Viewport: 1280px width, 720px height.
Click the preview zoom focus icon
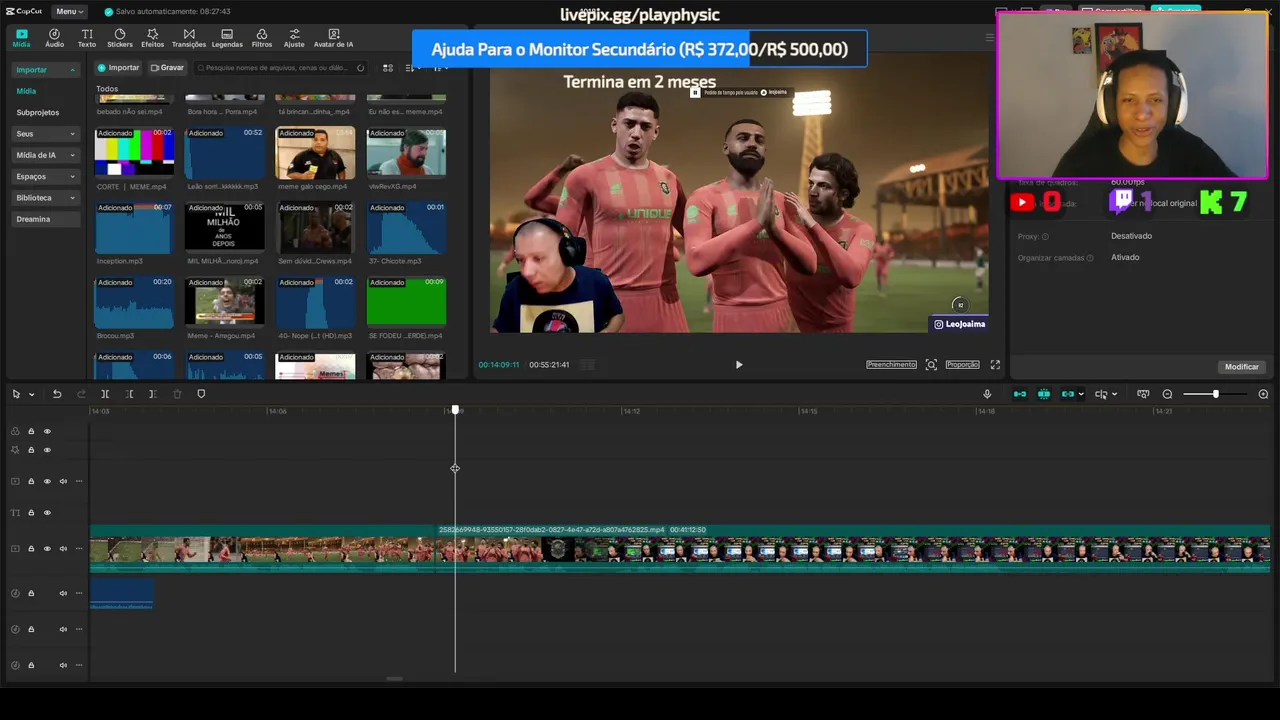click(x=931, y=365)
